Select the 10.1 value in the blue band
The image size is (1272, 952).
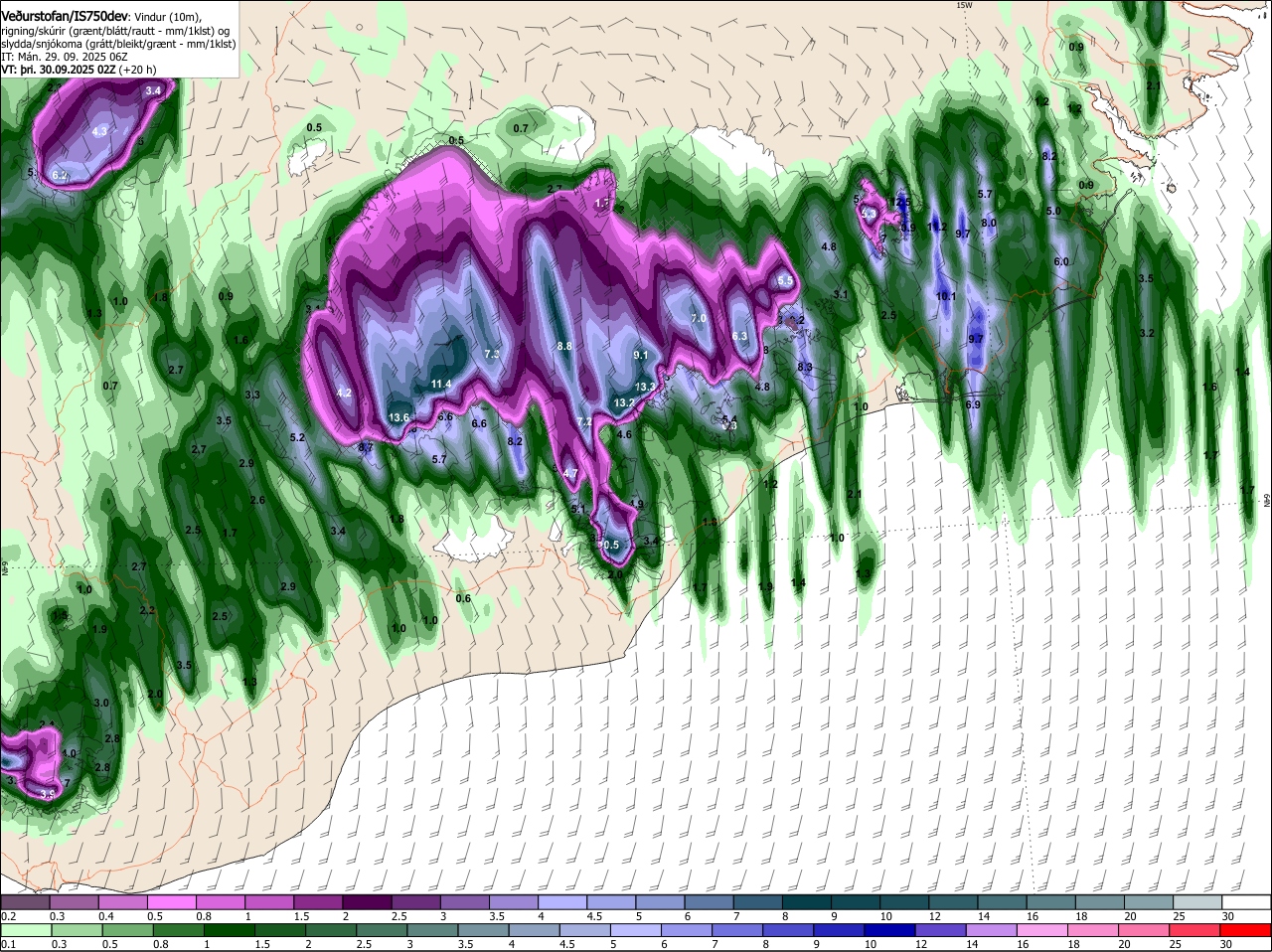(946, 296)
